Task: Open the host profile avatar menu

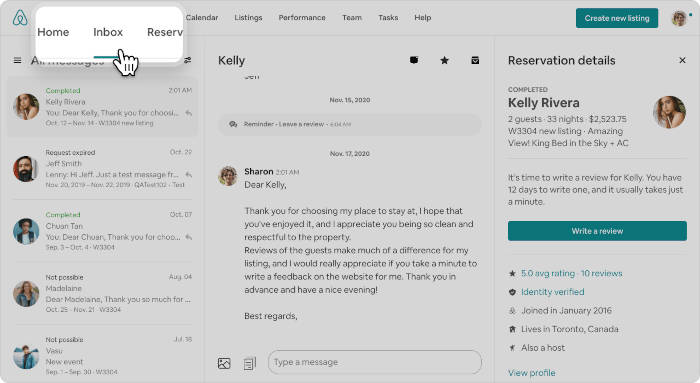Action: (x=679, y=18)
